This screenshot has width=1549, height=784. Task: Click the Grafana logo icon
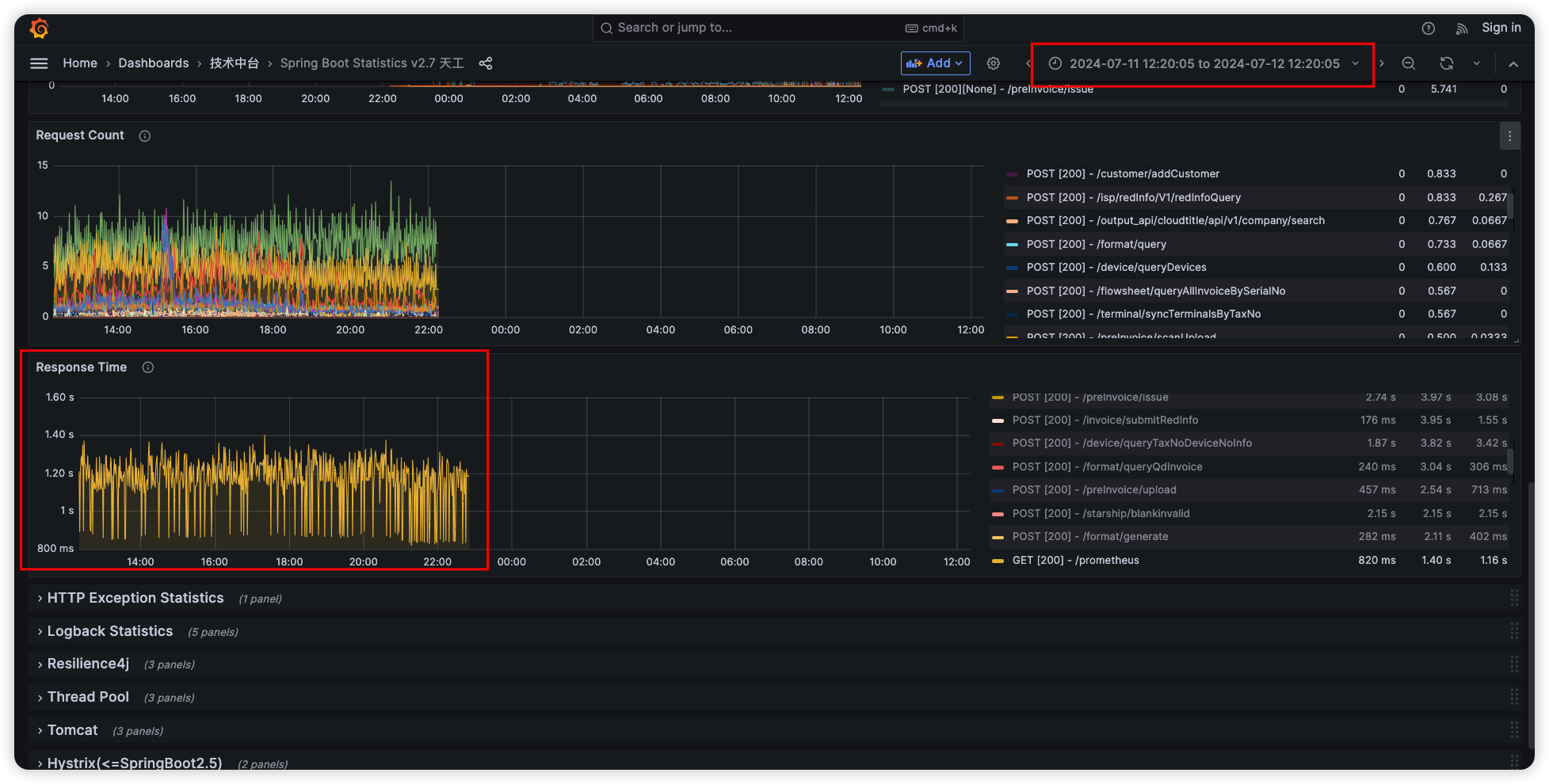pos(39,29)
